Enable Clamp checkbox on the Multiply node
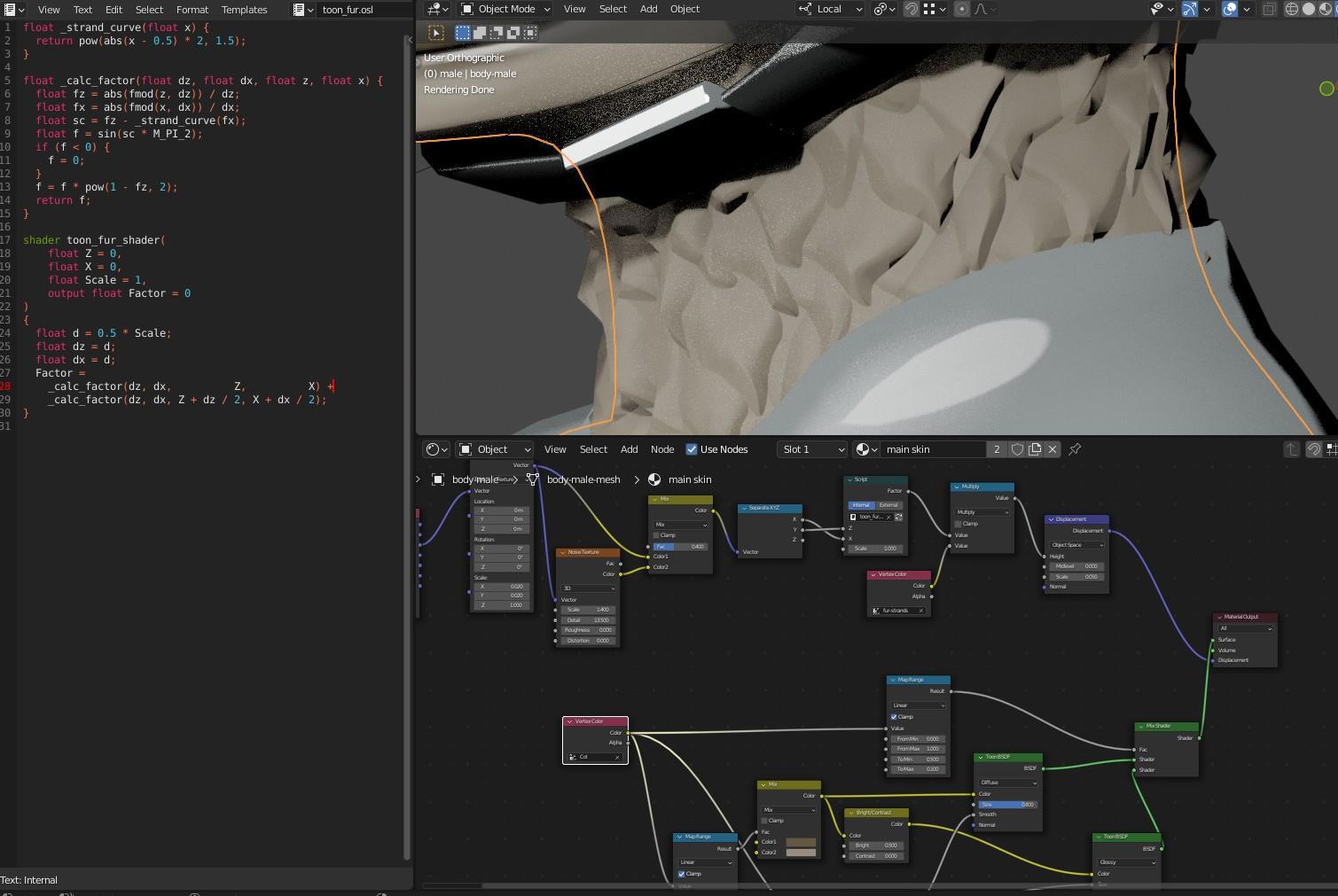Viewport: 1338px width, 896px height. (x=959, y=524)
